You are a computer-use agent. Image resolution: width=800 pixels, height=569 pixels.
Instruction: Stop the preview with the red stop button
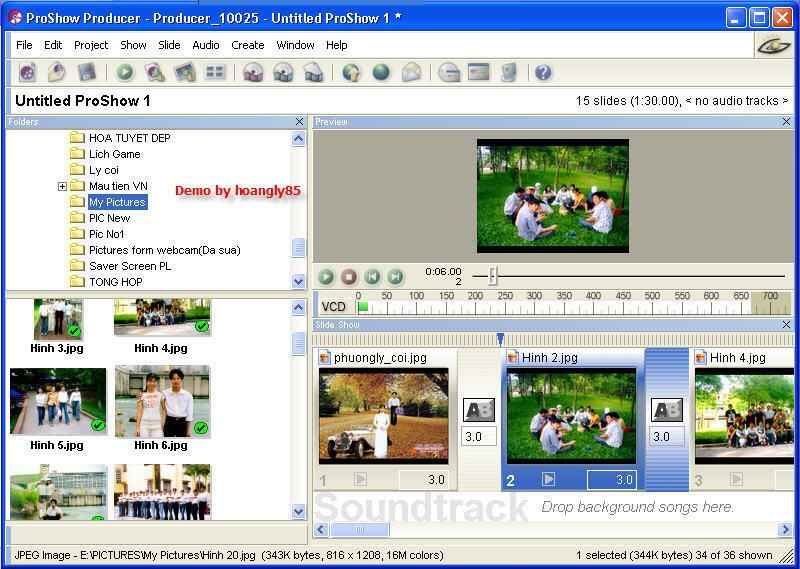coord(349,277)
